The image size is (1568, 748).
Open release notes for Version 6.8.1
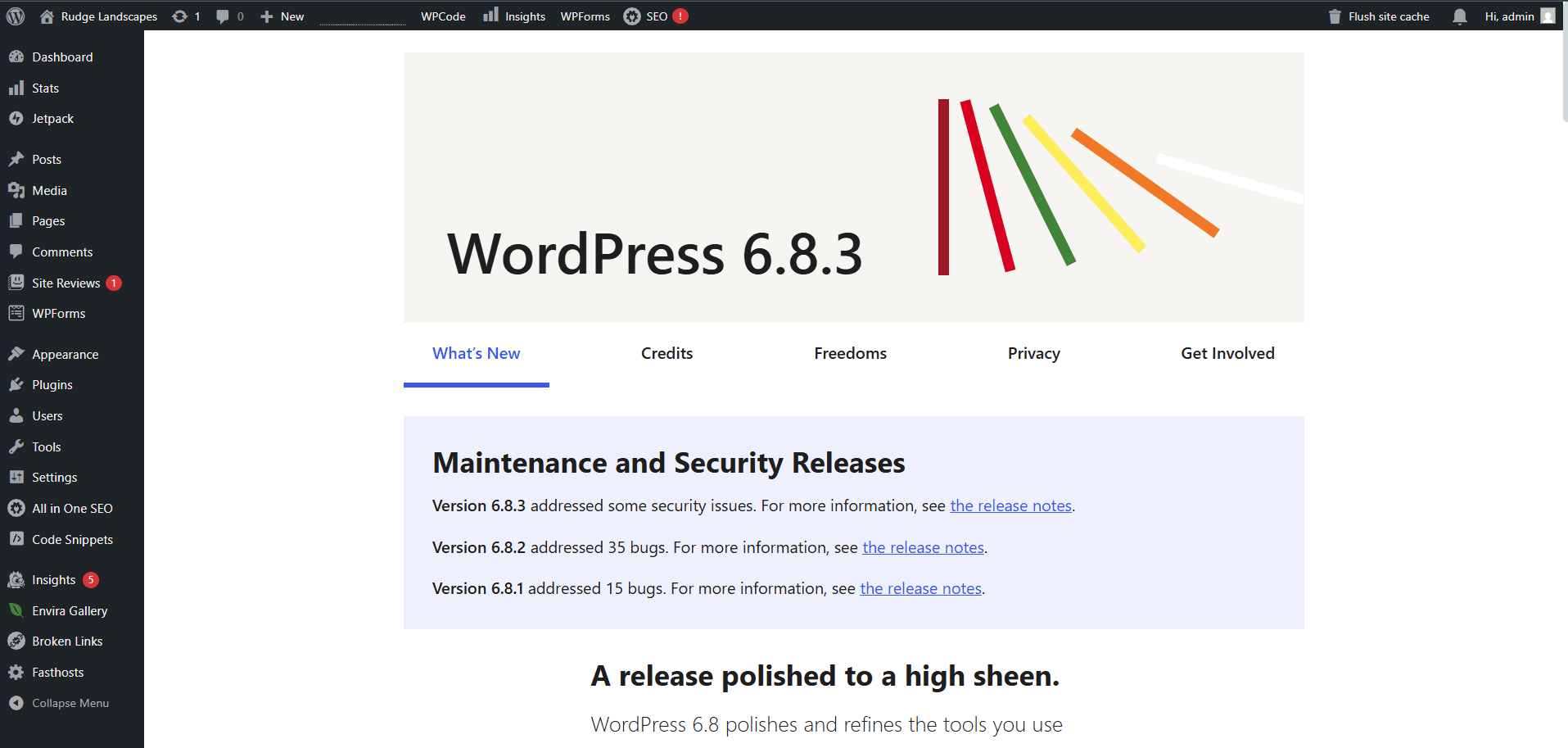pos(920,589)
